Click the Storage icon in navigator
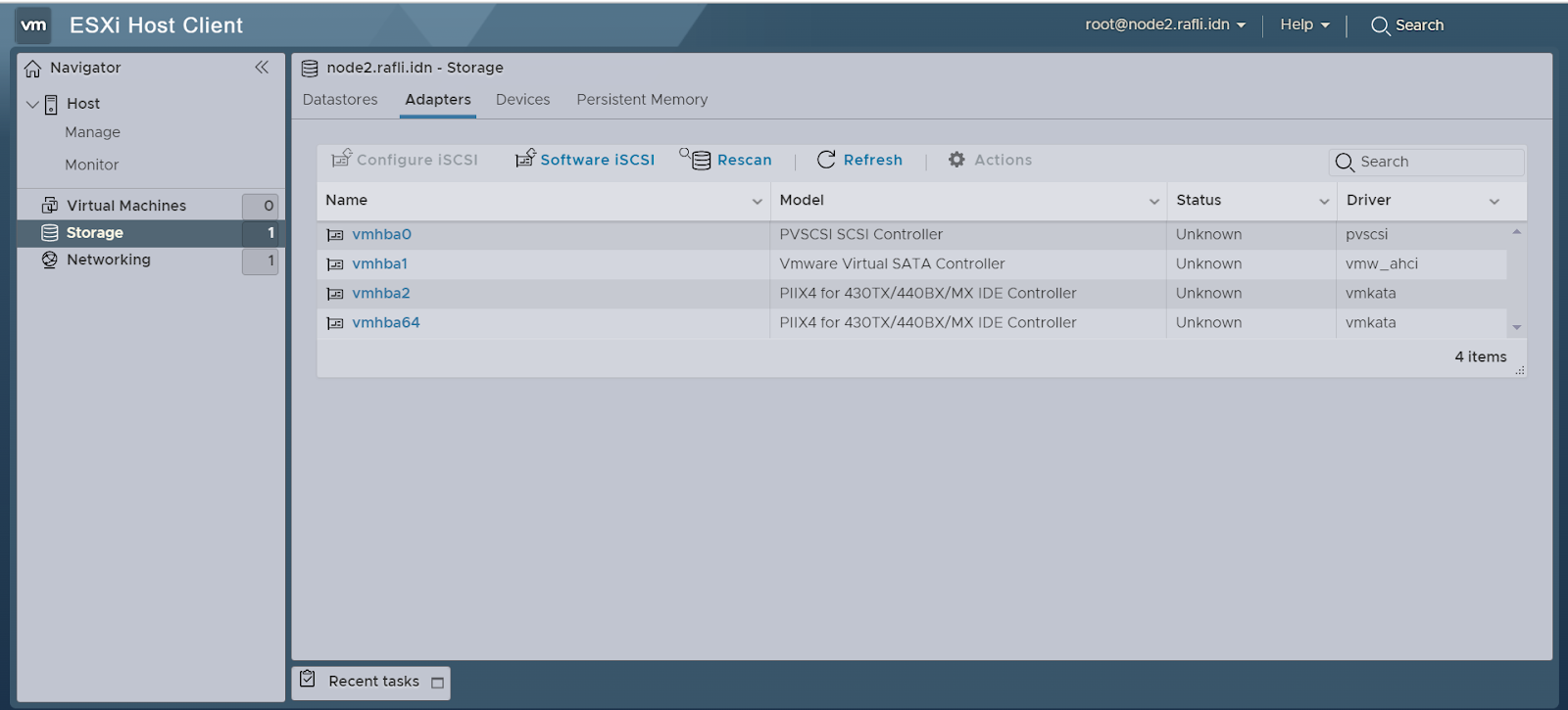This screenshot has height=710, width=1568. pos(50,232)
